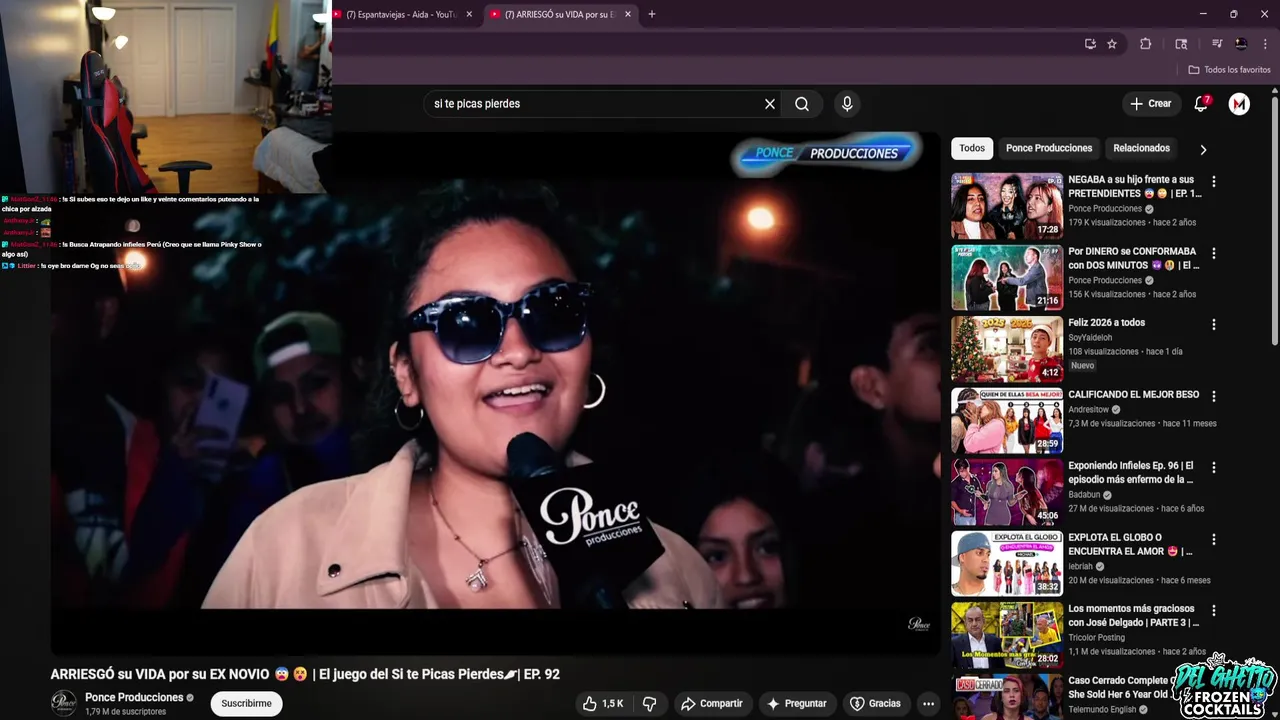
Task: Open the notifications bell
Action: pos(1202,104)
